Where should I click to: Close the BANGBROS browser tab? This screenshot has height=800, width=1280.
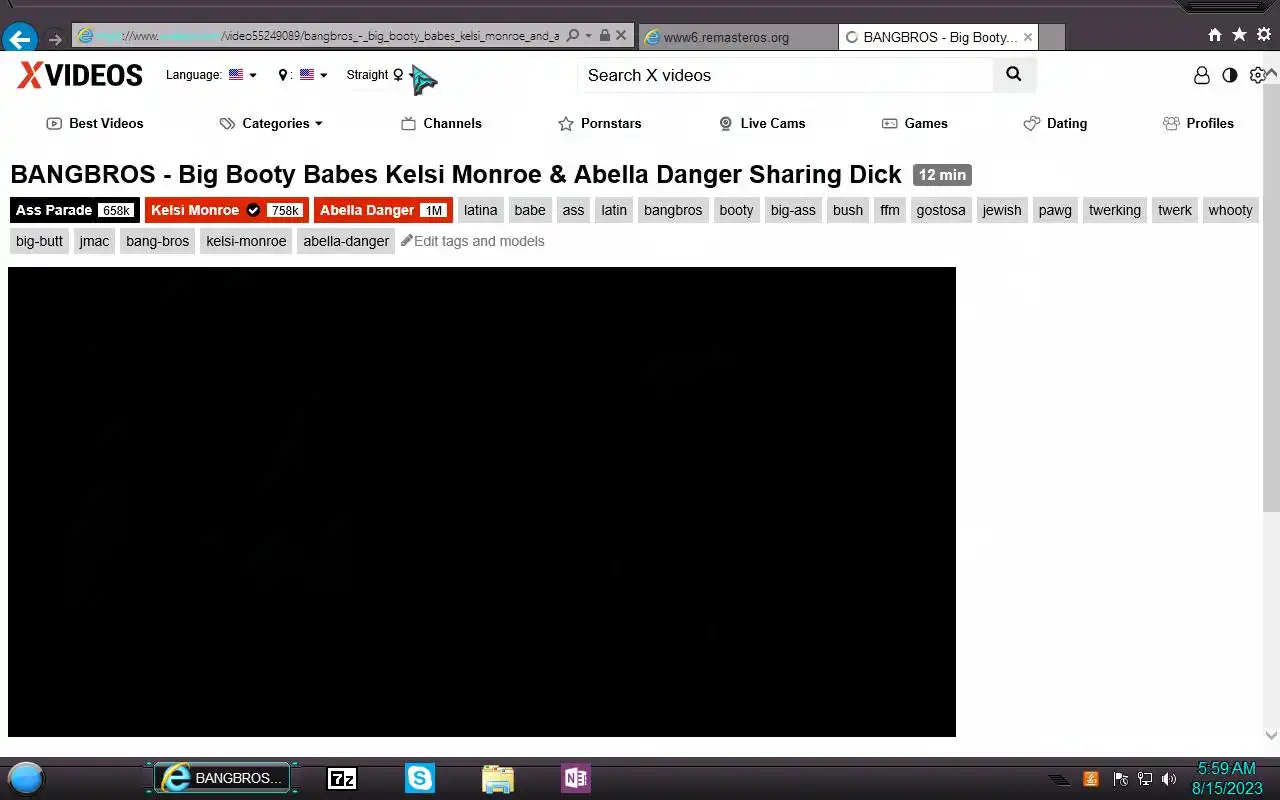[1027, 37]
